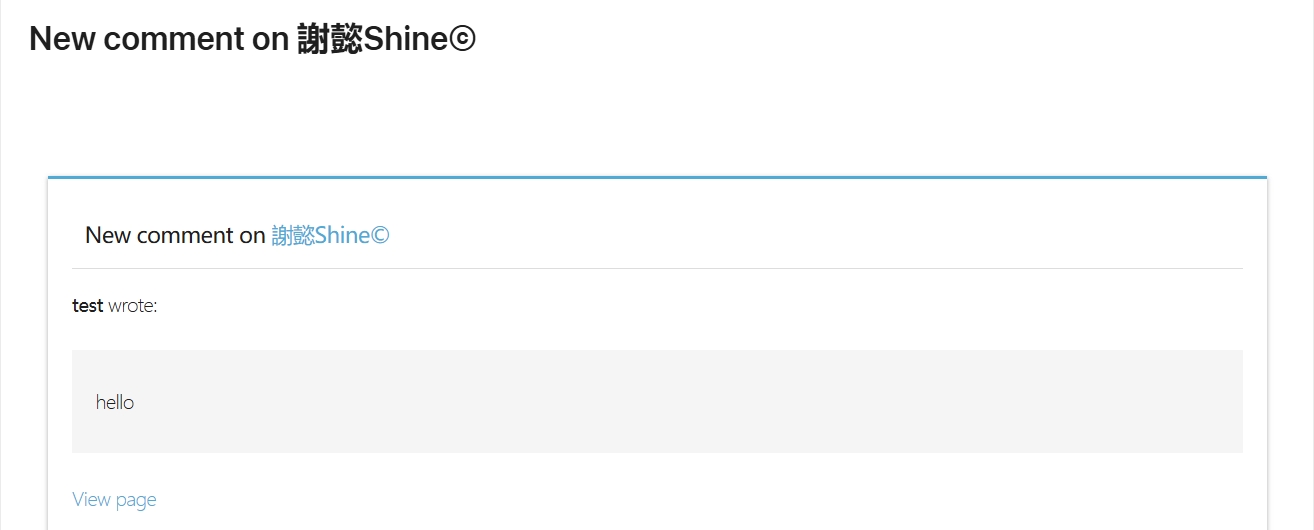Click the word "page" in View page link
This screenshot has width=1314, height=530.
pos(136,499)
